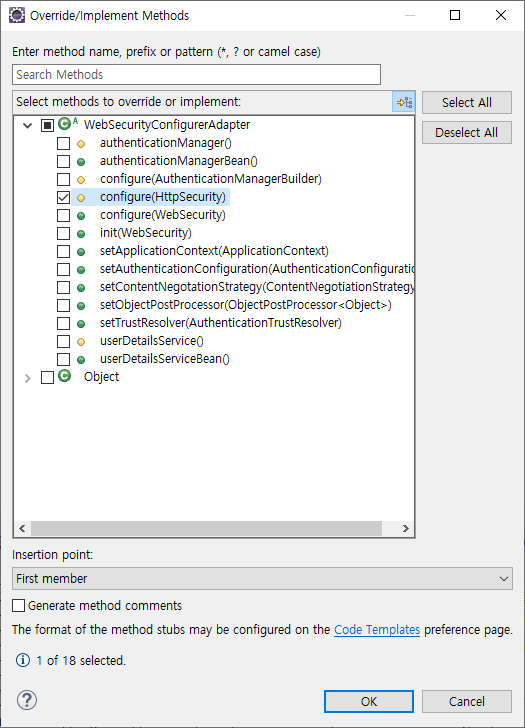Expand the Object tree node
Image resolution: width=525 pixels, height=728 pixels.
point(27,378)
